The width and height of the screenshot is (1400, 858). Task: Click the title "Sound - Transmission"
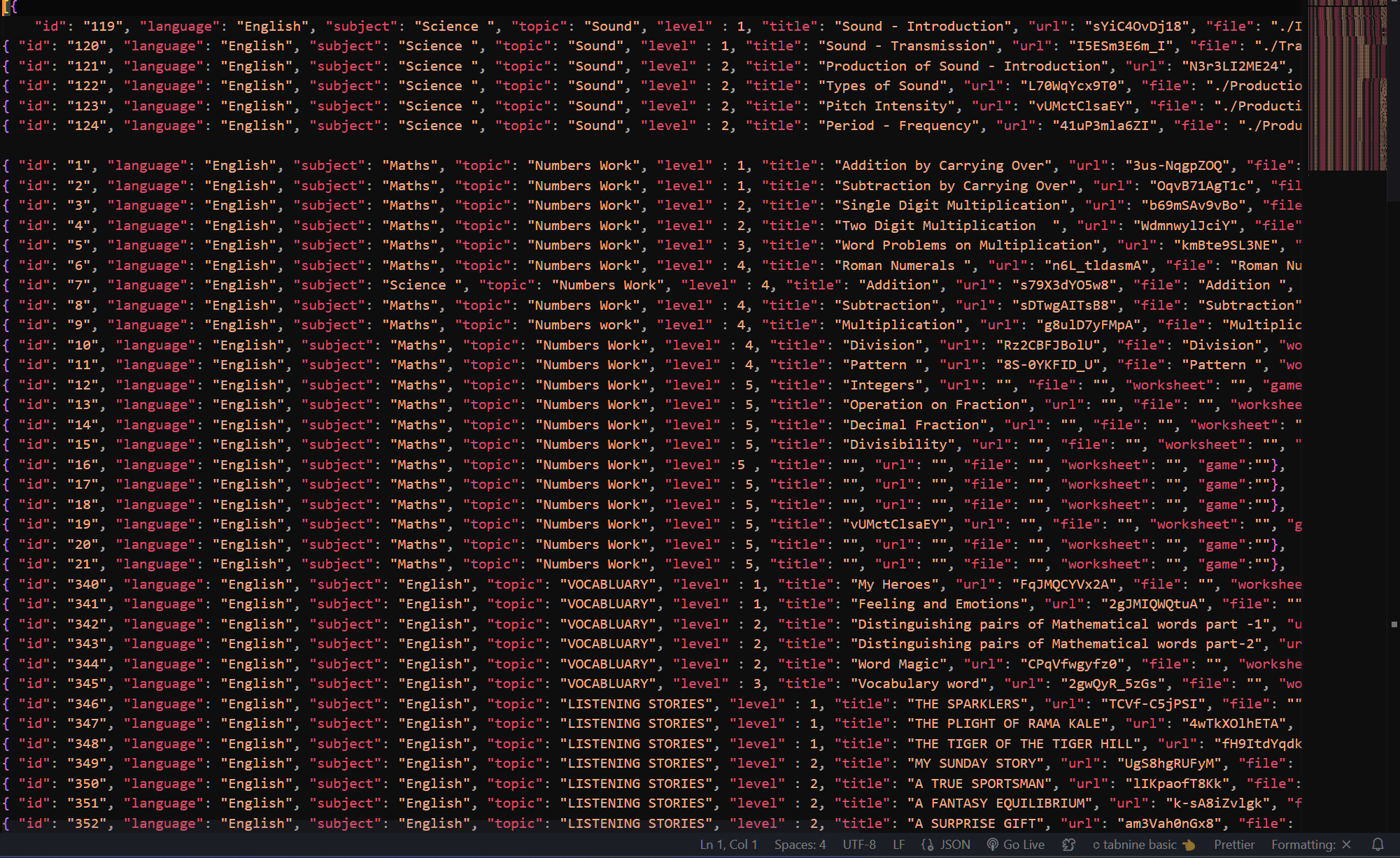pyautogui.click(x=907, y=46)
